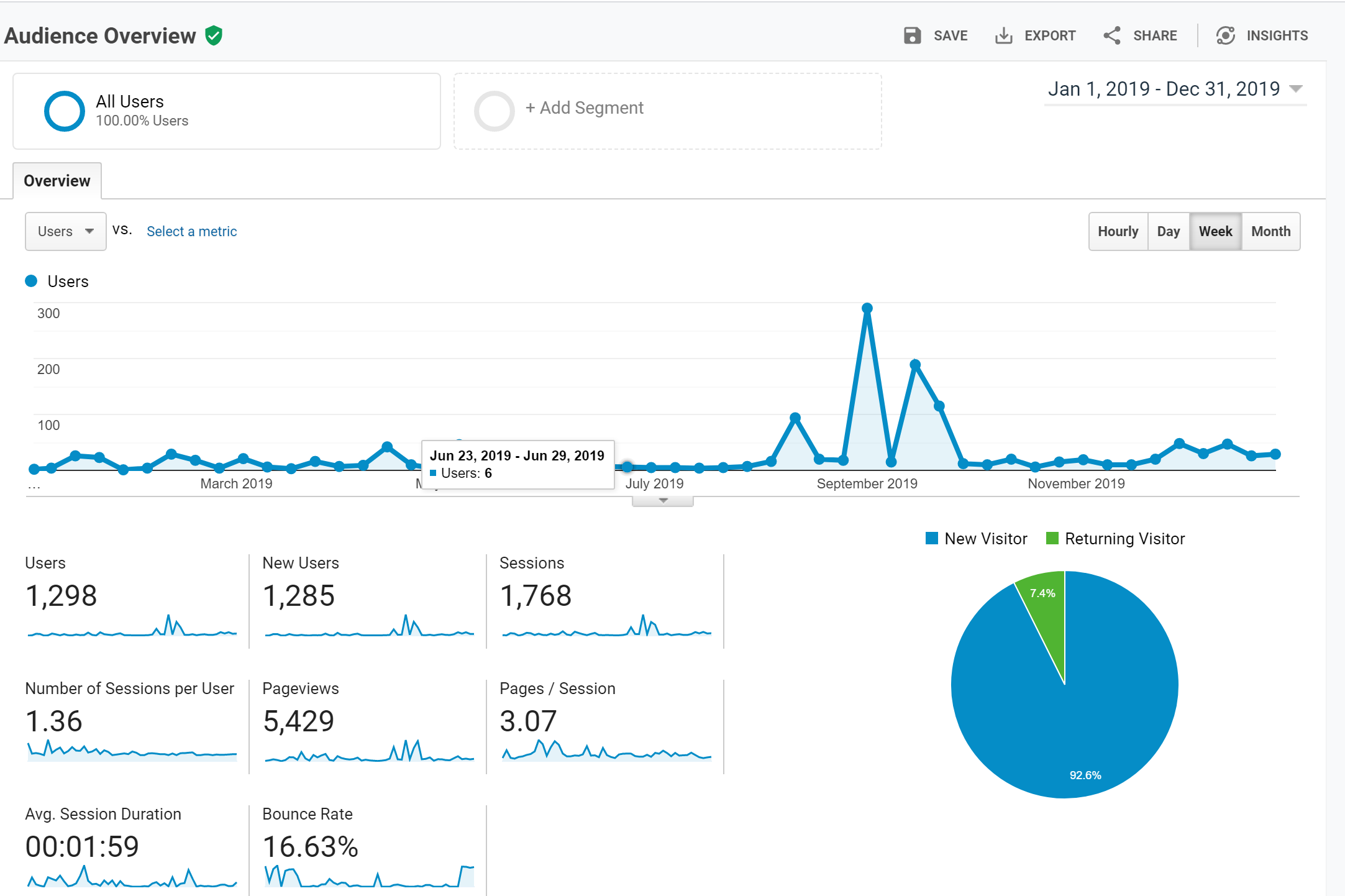
Task: Click the SAVE button label
Action: pyautogui.click(x=951, y=36)
